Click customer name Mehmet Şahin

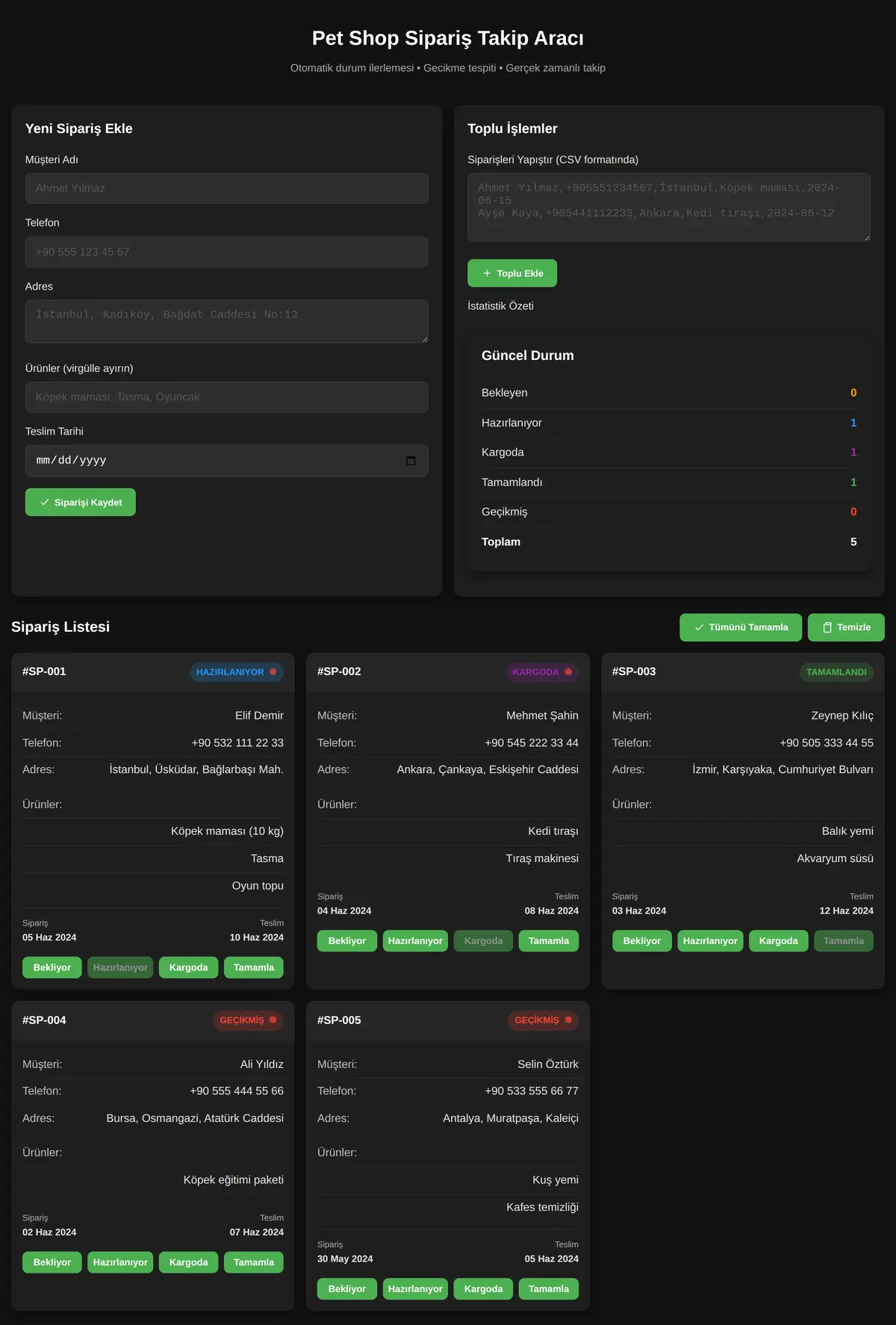point(542,716)
